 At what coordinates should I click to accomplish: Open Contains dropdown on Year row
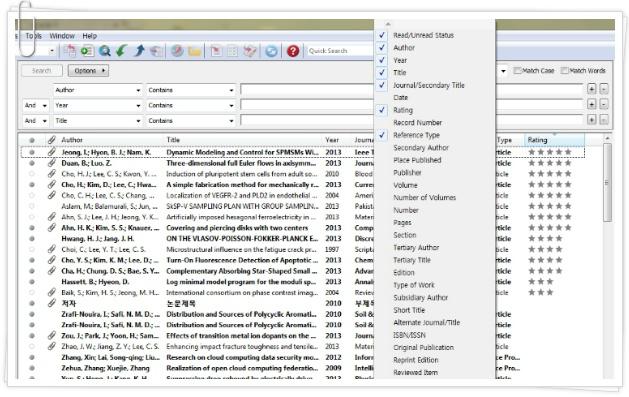click(231, 105)
